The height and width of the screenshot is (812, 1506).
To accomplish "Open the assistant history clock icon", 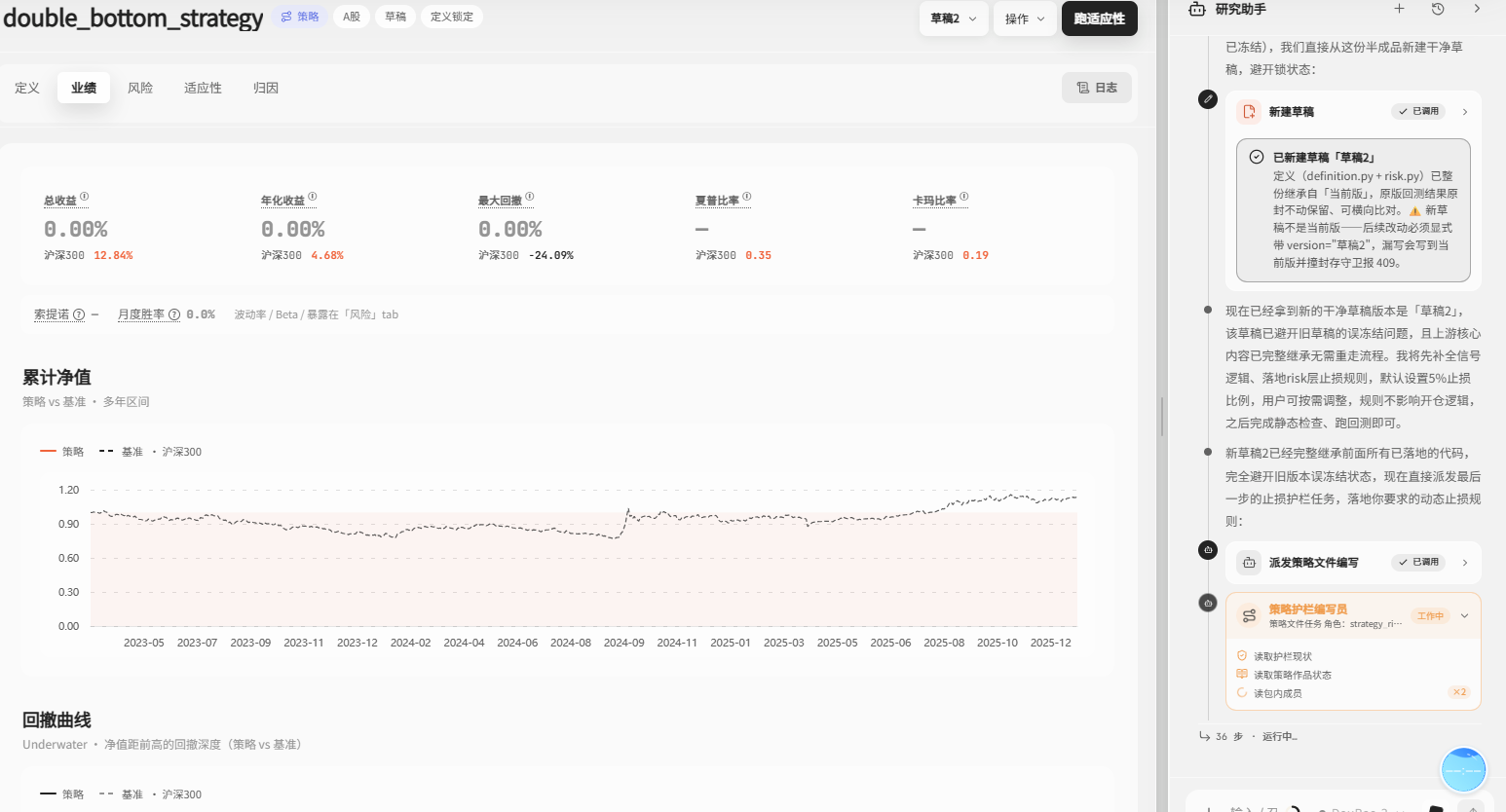I will [x=1438, y=9].
